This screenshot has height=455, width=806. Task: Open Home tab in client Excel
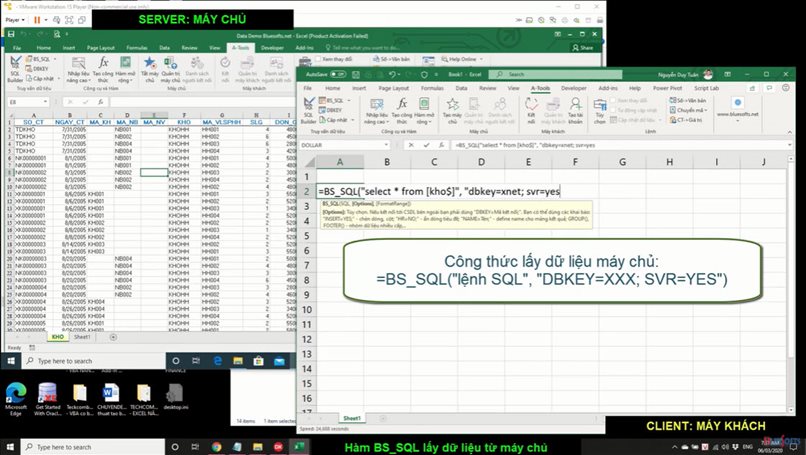[333, 88]
